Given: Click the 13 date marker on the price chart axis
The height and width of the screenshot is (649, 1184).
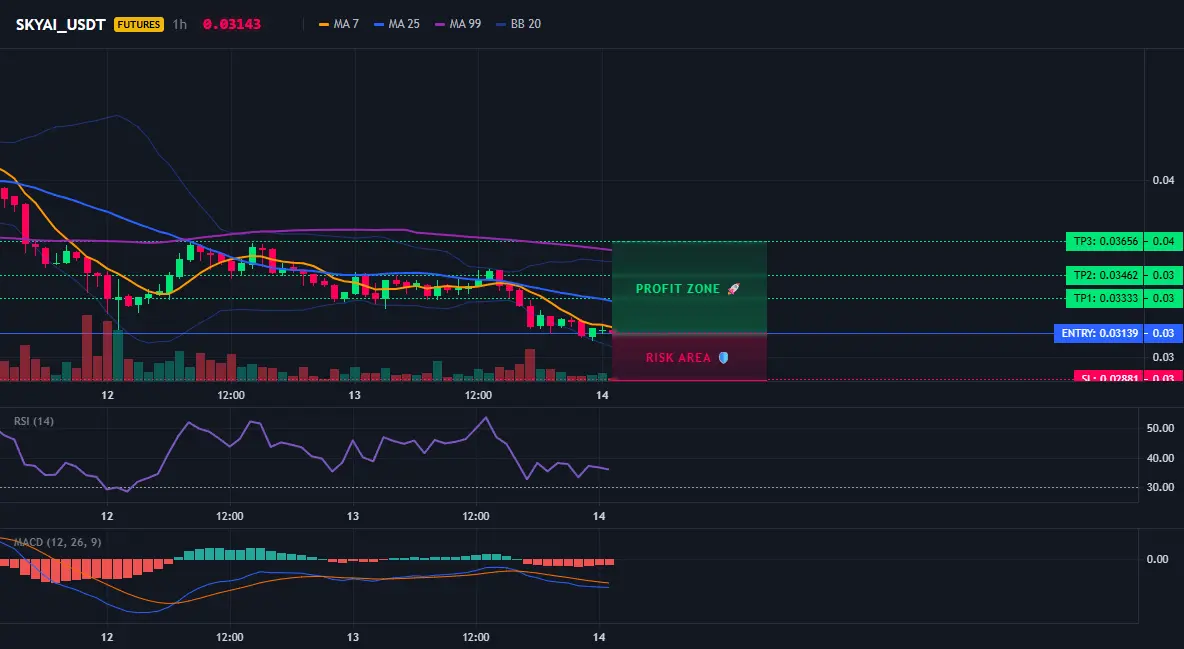Looking at the screenshot, I should (354, 395).
